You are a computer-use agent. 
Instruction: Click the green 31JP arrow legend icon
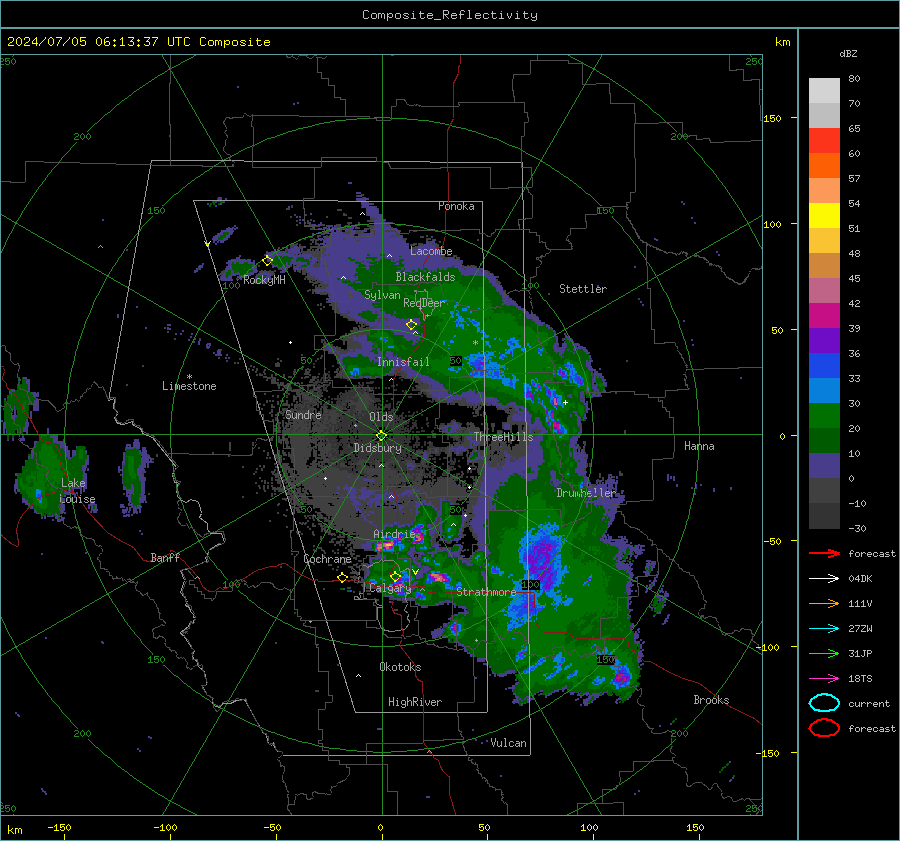(824, 653)
